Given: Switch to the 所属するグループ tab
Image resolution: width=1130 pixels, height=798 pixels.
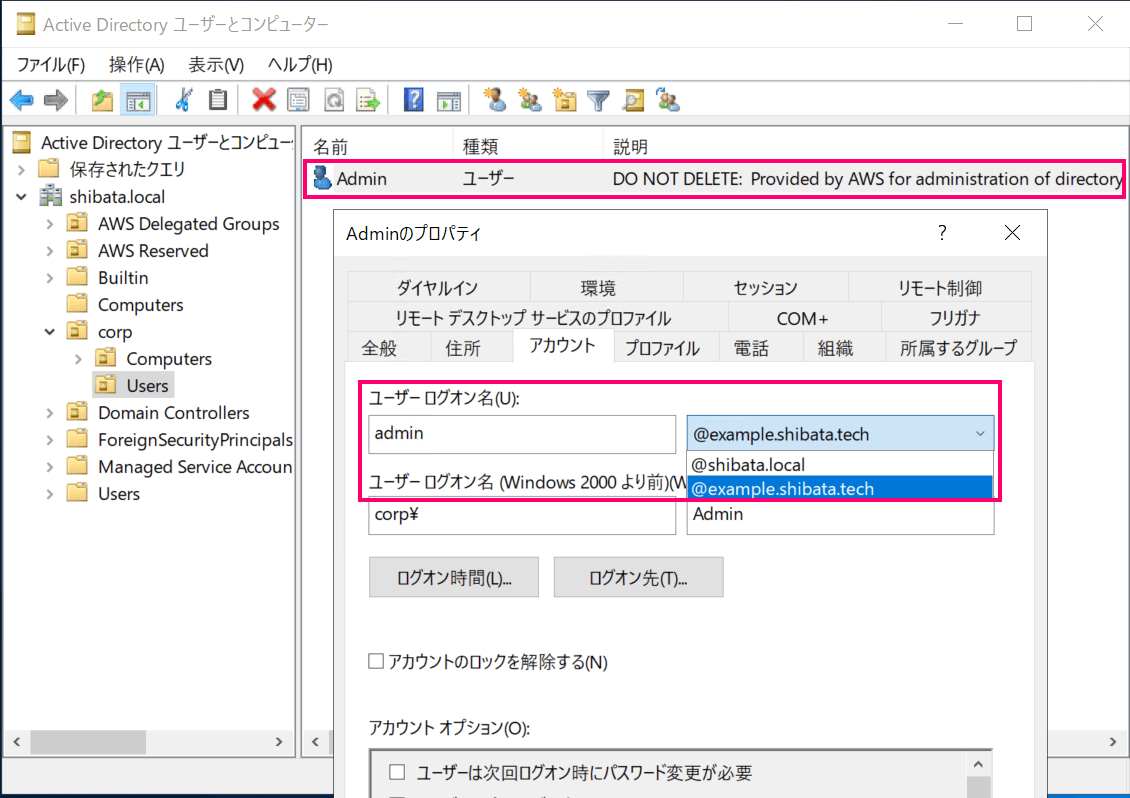Looking at the screenshot, I should point(958,348).
